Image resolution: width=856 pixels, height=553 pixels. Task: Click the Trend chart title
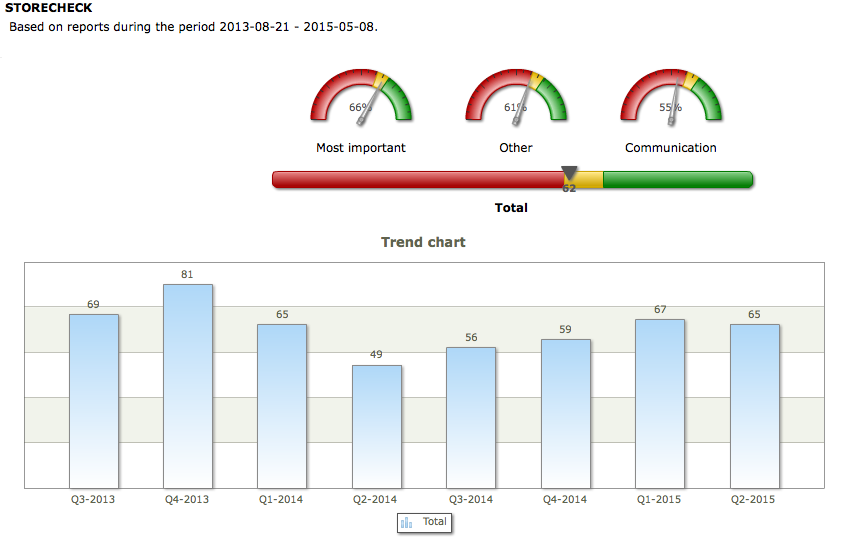[x=423, y=242]
